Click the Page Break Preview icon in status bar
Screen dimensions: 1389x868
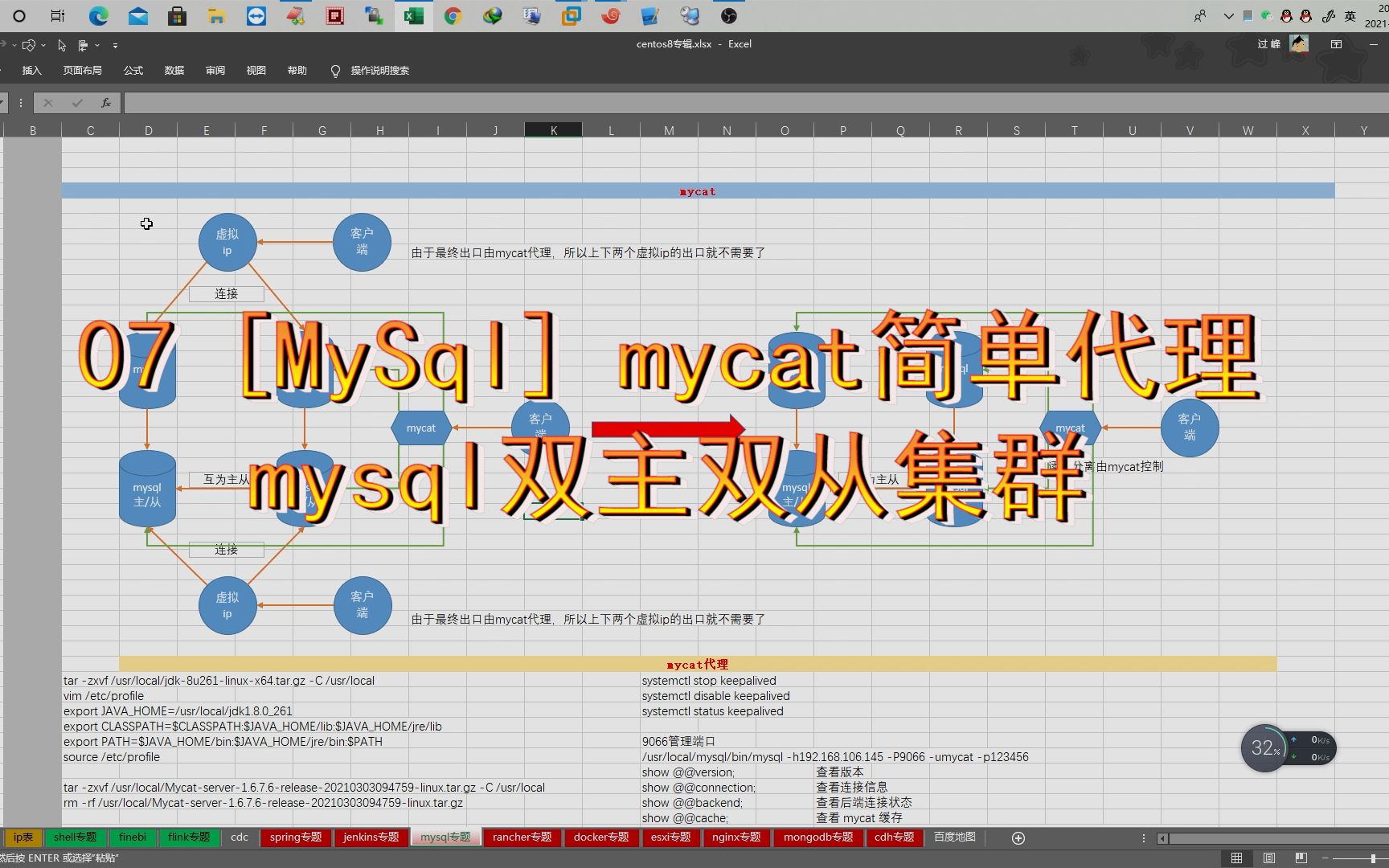point(1301,857)
